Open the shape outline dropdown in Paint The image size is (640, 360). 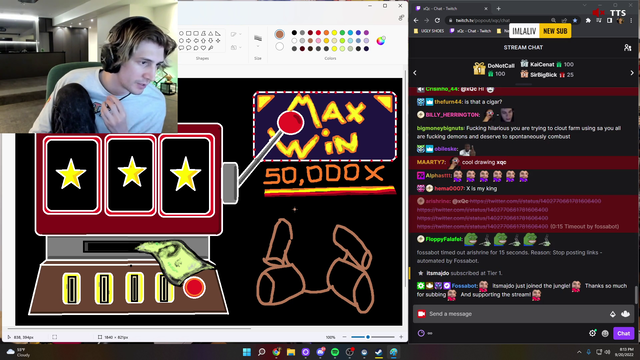point(236,34)
